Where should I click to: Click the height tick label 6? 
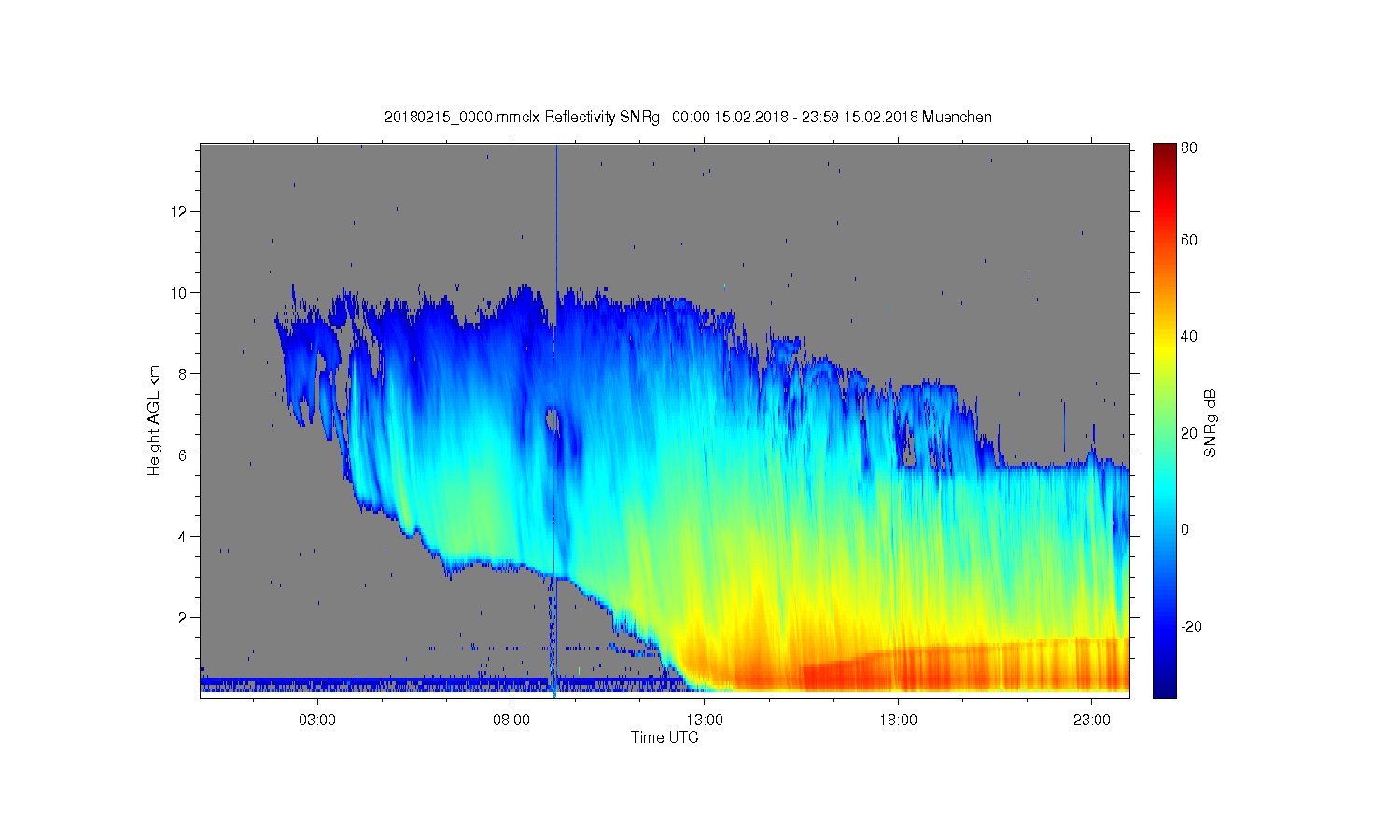(x=183, y=455)
